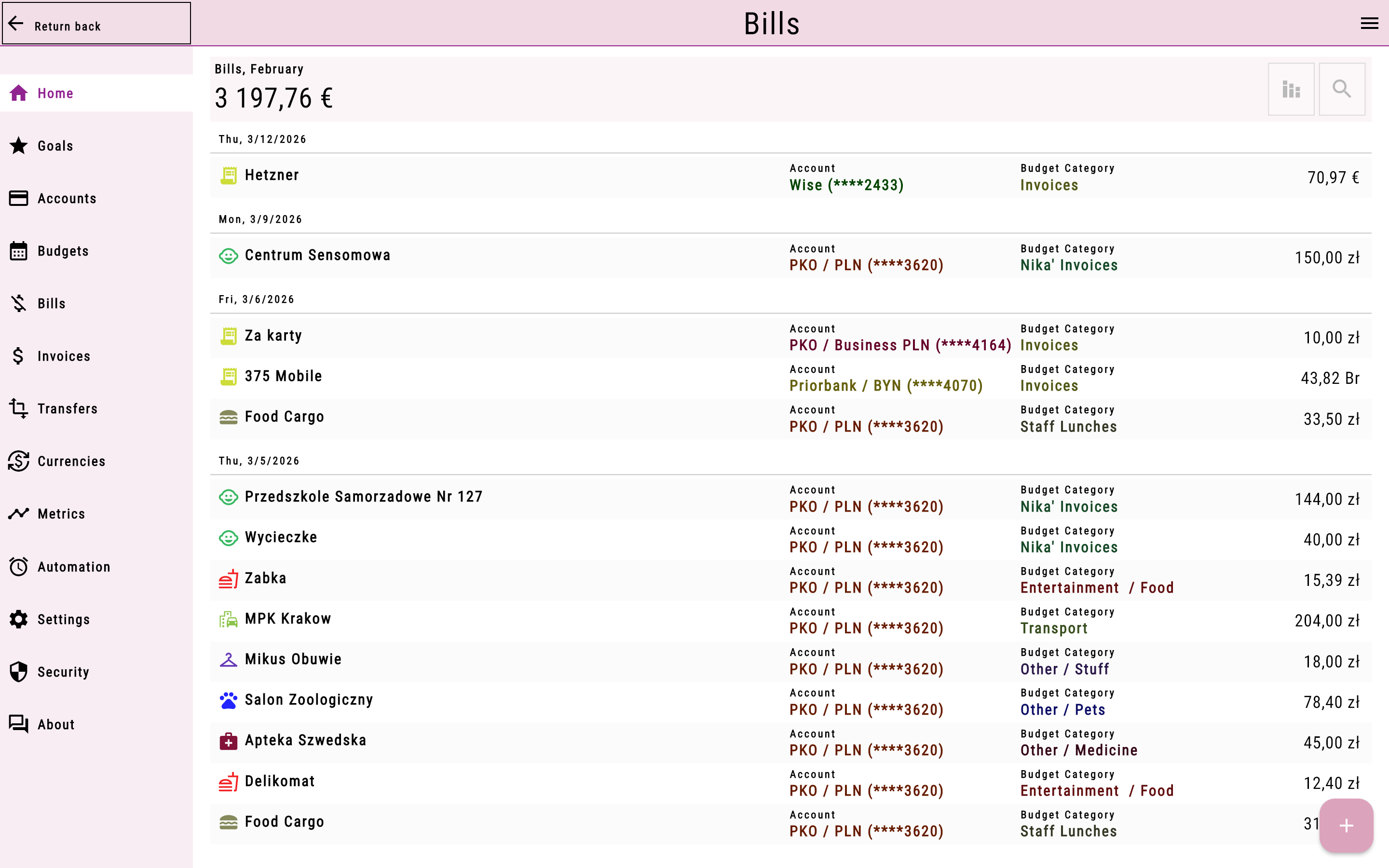Select the 375 Mobile bill name

coord(283,376)
